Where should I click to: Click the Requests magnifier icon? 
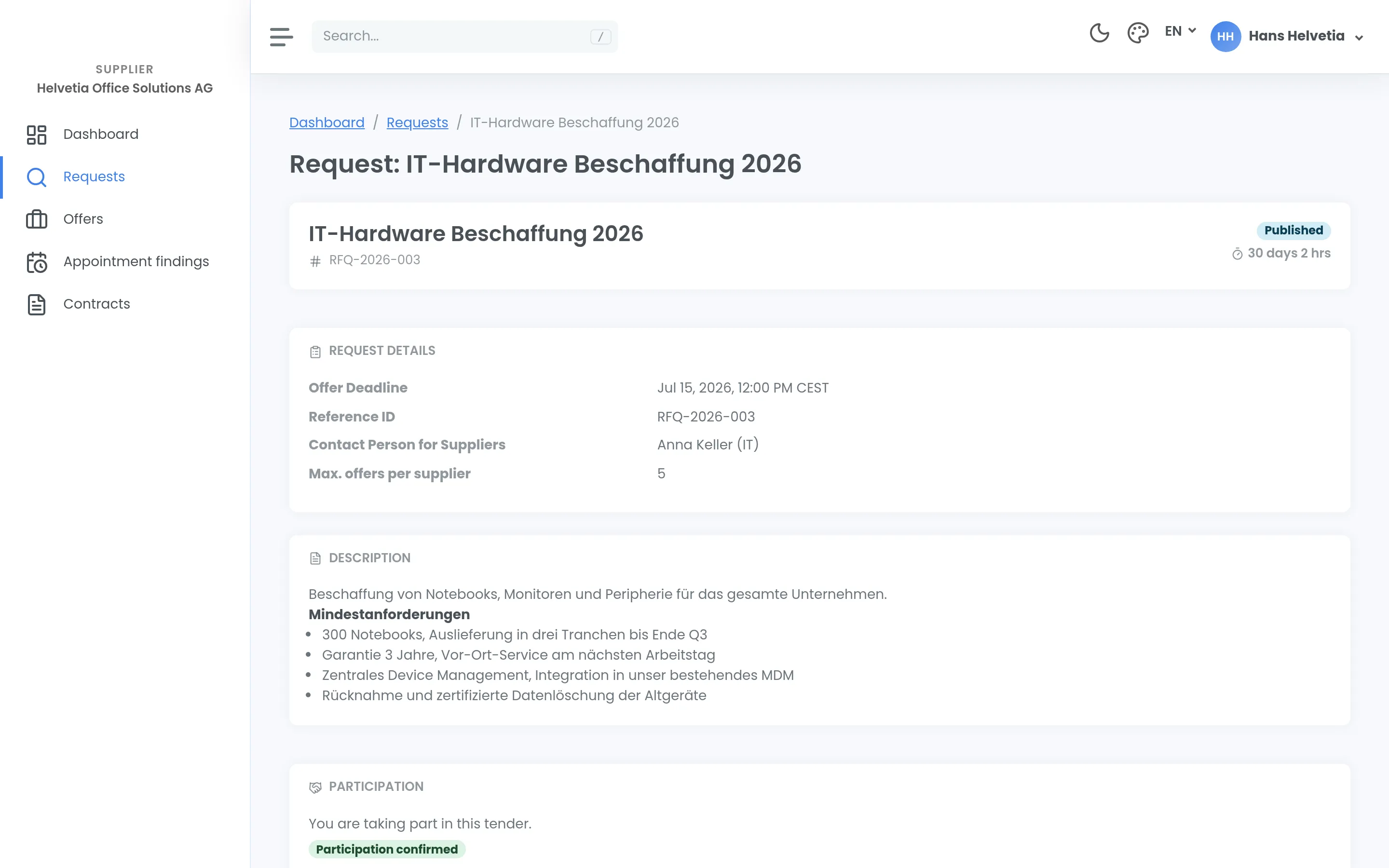[x=37, y=177]
